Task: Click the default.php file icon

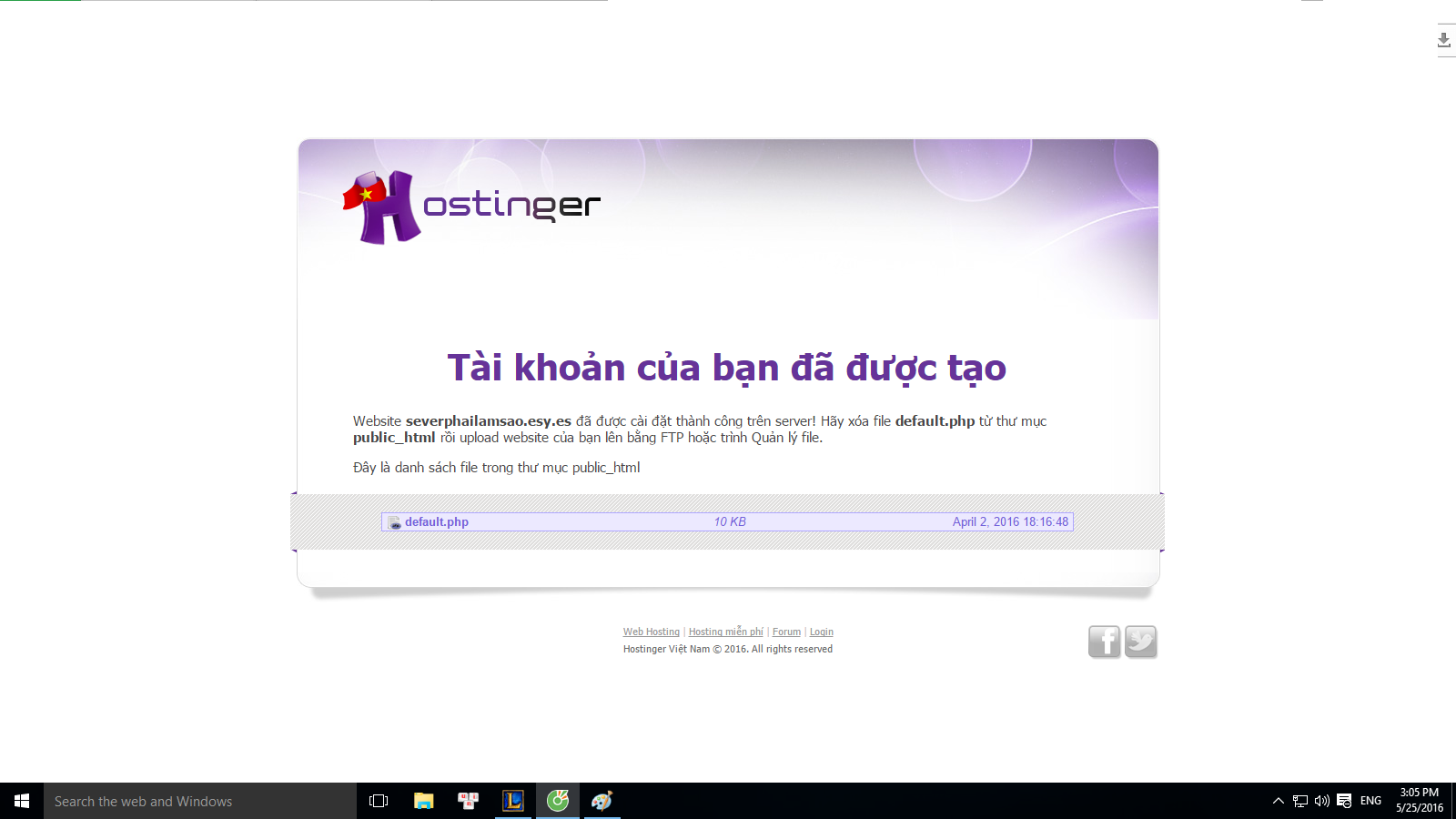Action: [394, 522]
